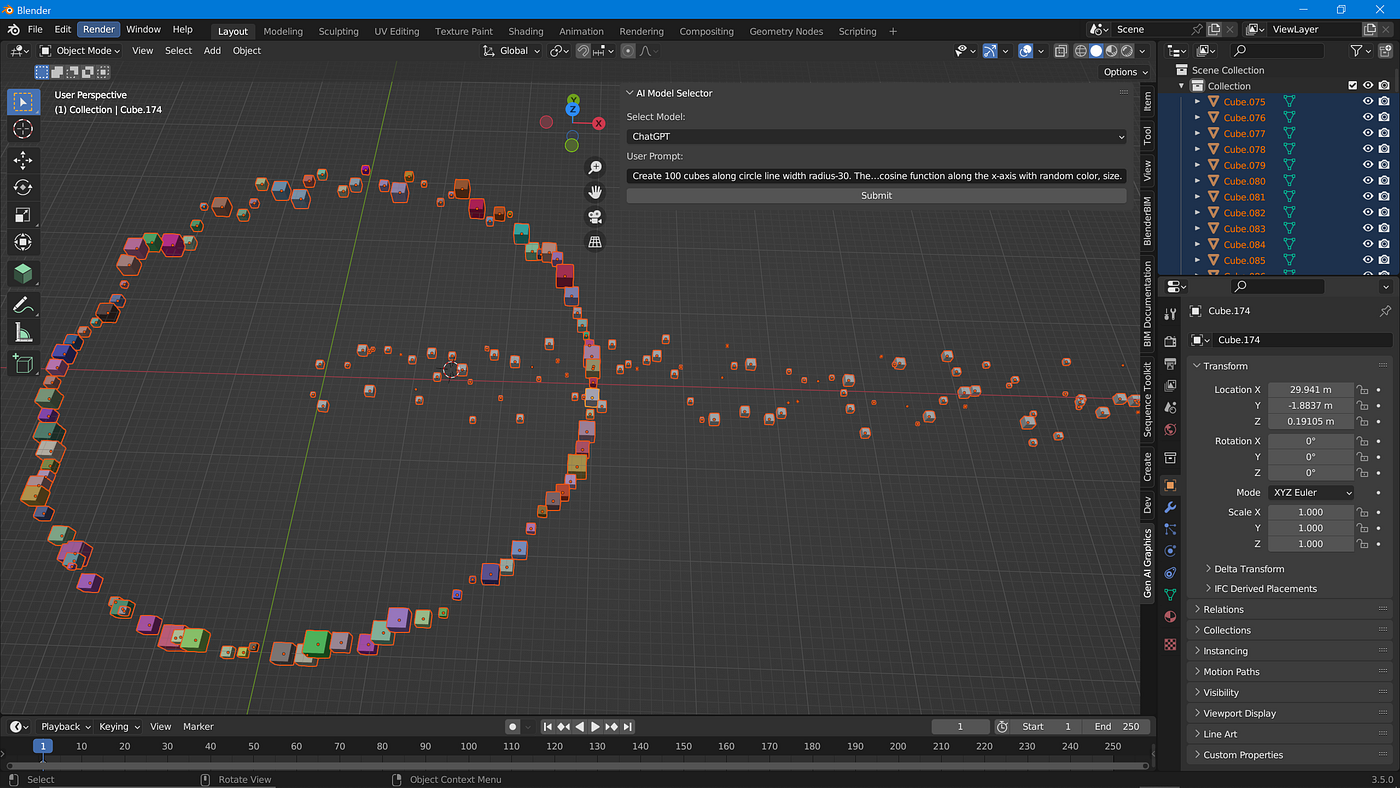Click the Submit button
1400x788 pixels.
pyautogui.click(x=877, y=195)
